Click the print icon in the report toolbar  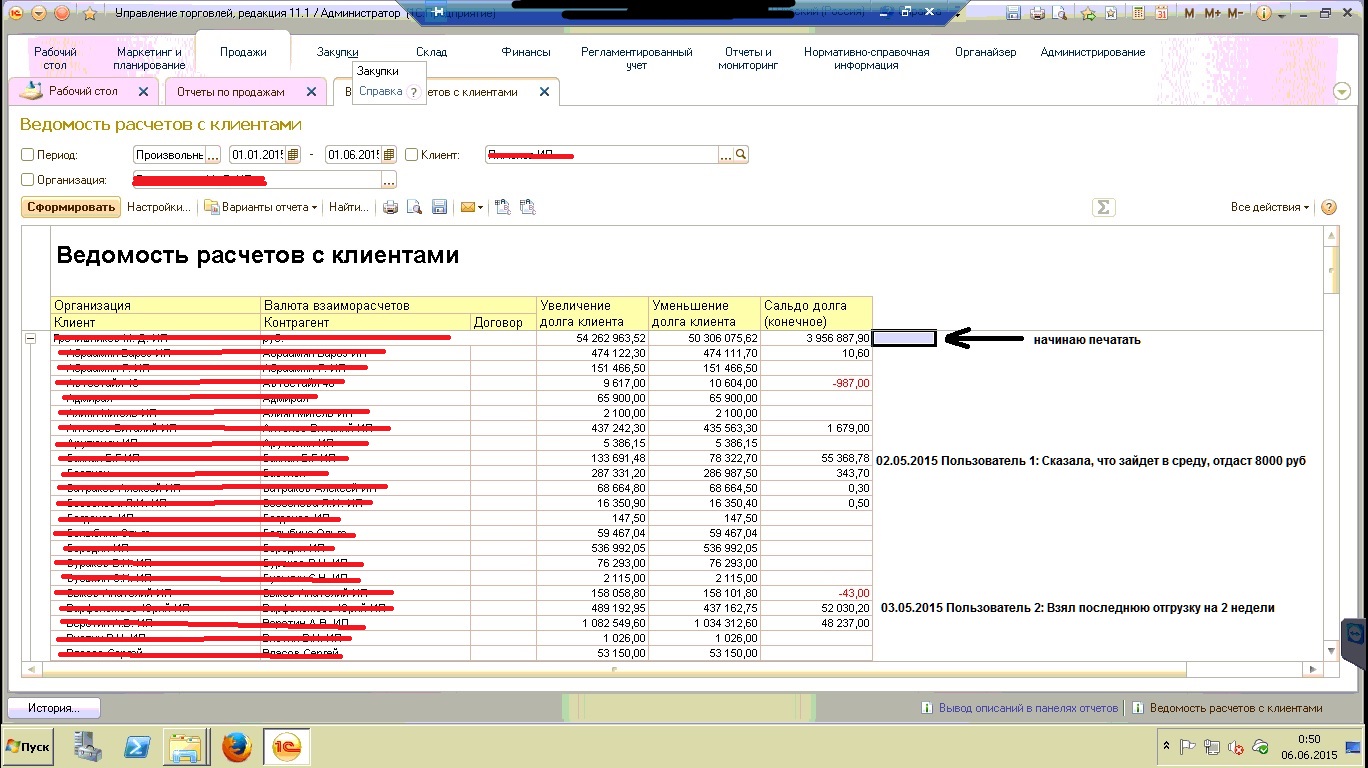coord(391,207)
